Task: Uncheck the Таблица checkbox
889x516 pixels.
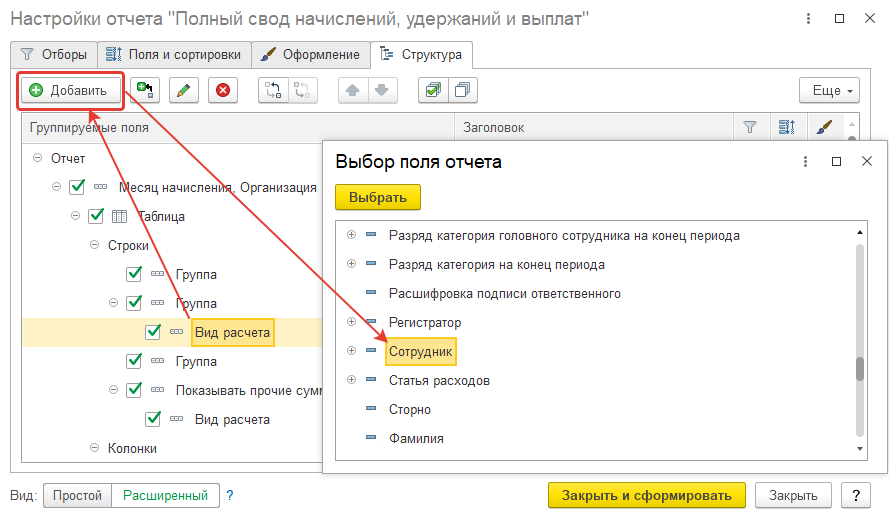Action: click(x=96, y=216)
